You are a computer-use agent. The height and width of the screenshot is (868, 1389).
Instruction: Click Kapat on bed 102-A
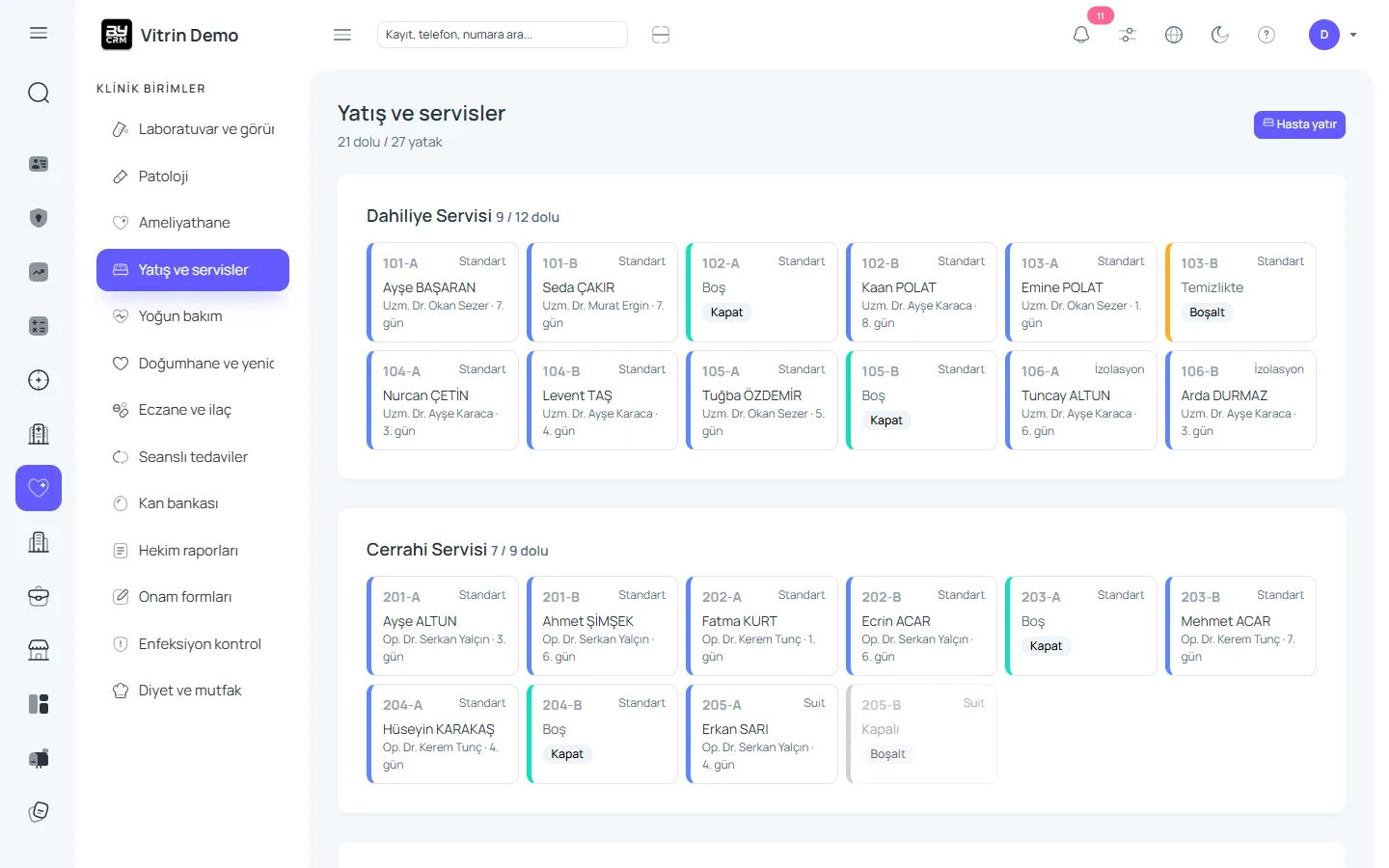pyautogui.click(x=726, y=312)
